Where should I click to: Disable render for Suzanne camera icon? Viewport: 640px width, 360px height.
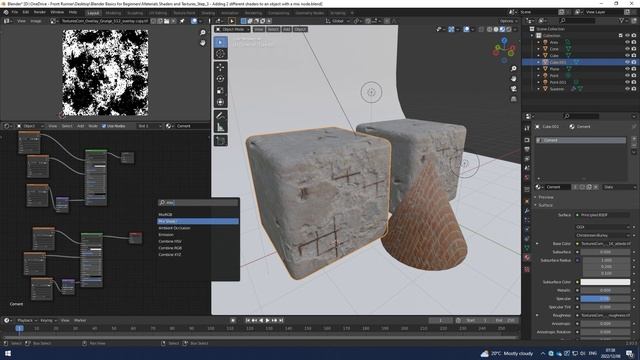(x=634, y=89)
